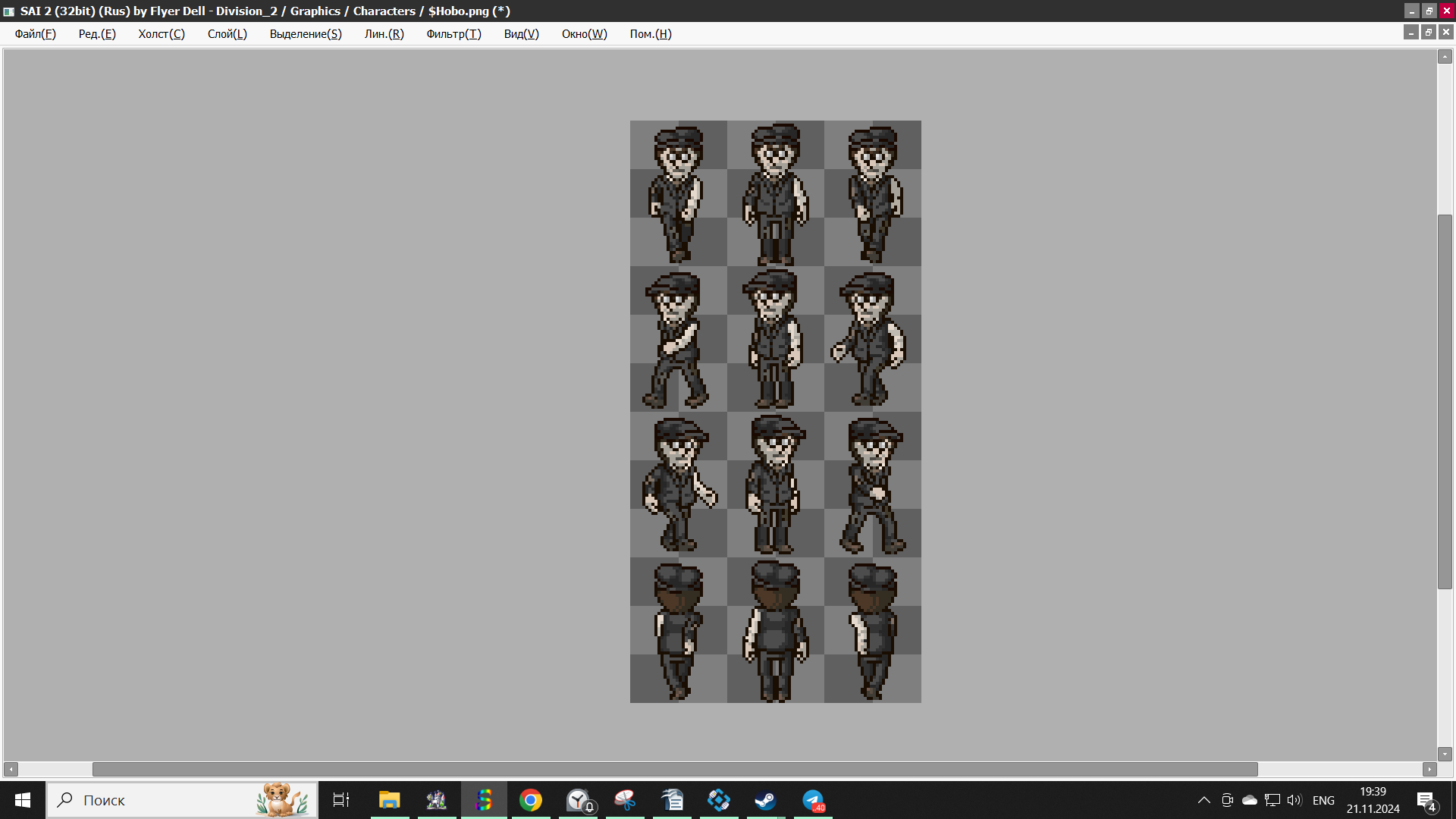Viewport: 1456px width, 819px height.
Task: Open Steam from the taskbar
Action: 765,800
